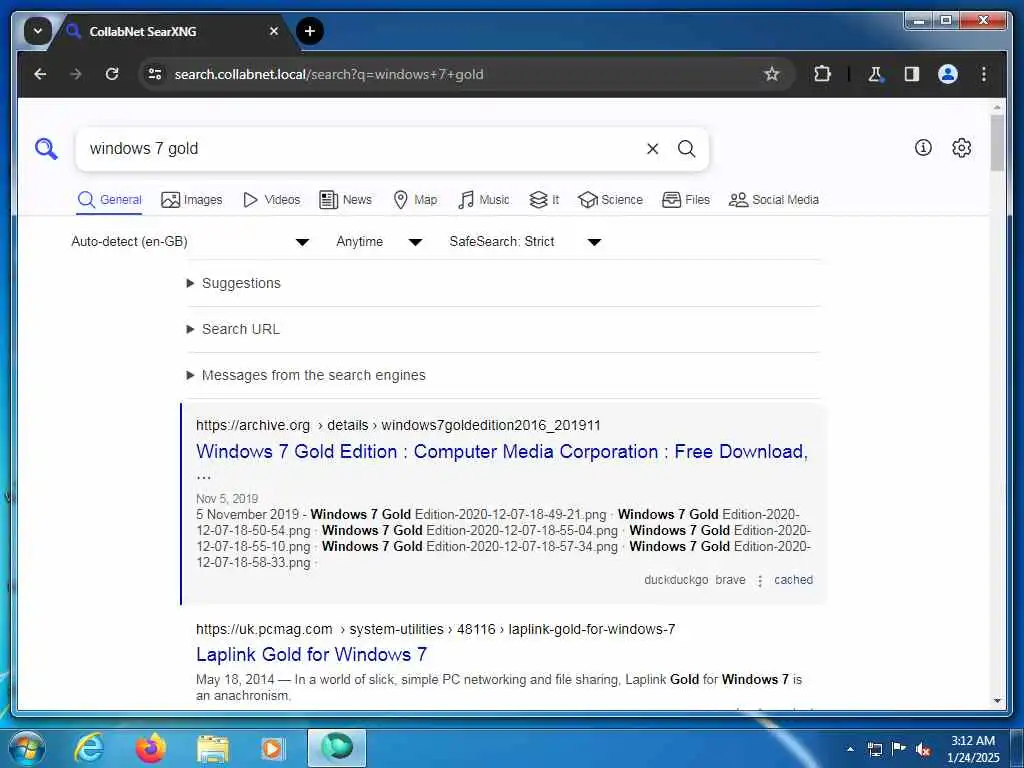Click the browser forward arrow

point(76,74)
